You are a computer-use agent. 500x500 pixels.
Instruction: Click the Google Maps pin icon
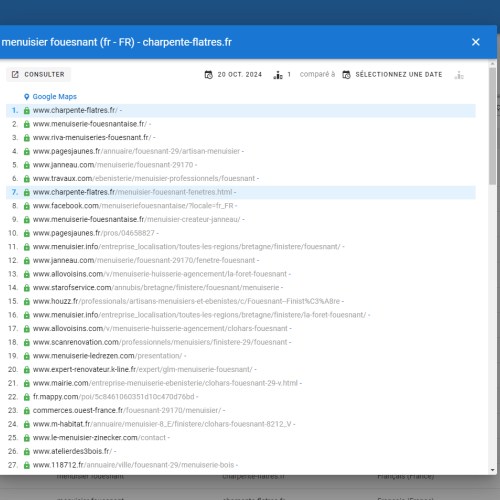tap(27, 97)
